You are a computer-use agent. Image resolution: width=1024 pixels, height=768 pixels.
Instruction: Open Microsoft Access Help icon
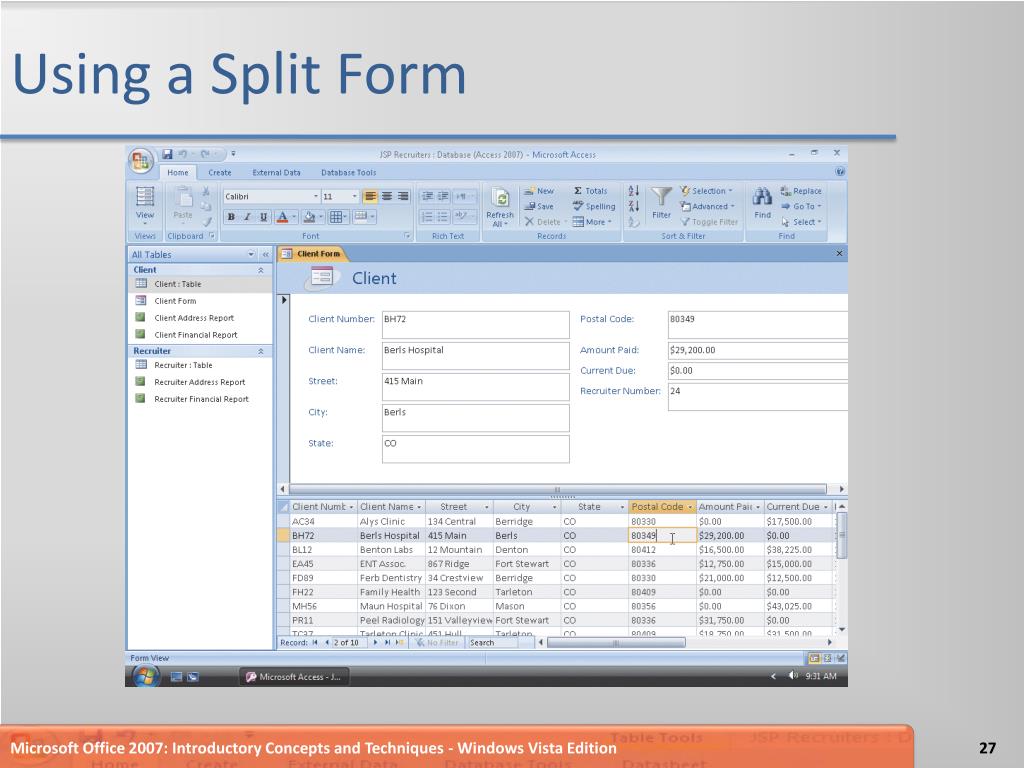840,172
